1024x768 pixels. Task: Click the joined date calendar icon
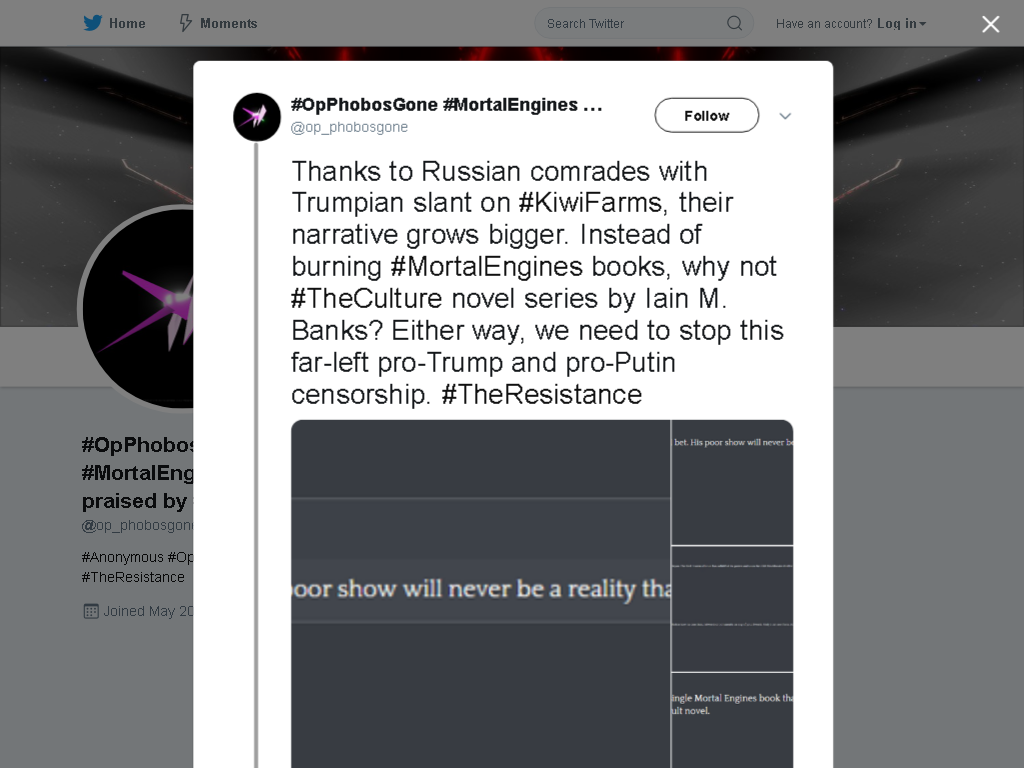coord(91,611)
